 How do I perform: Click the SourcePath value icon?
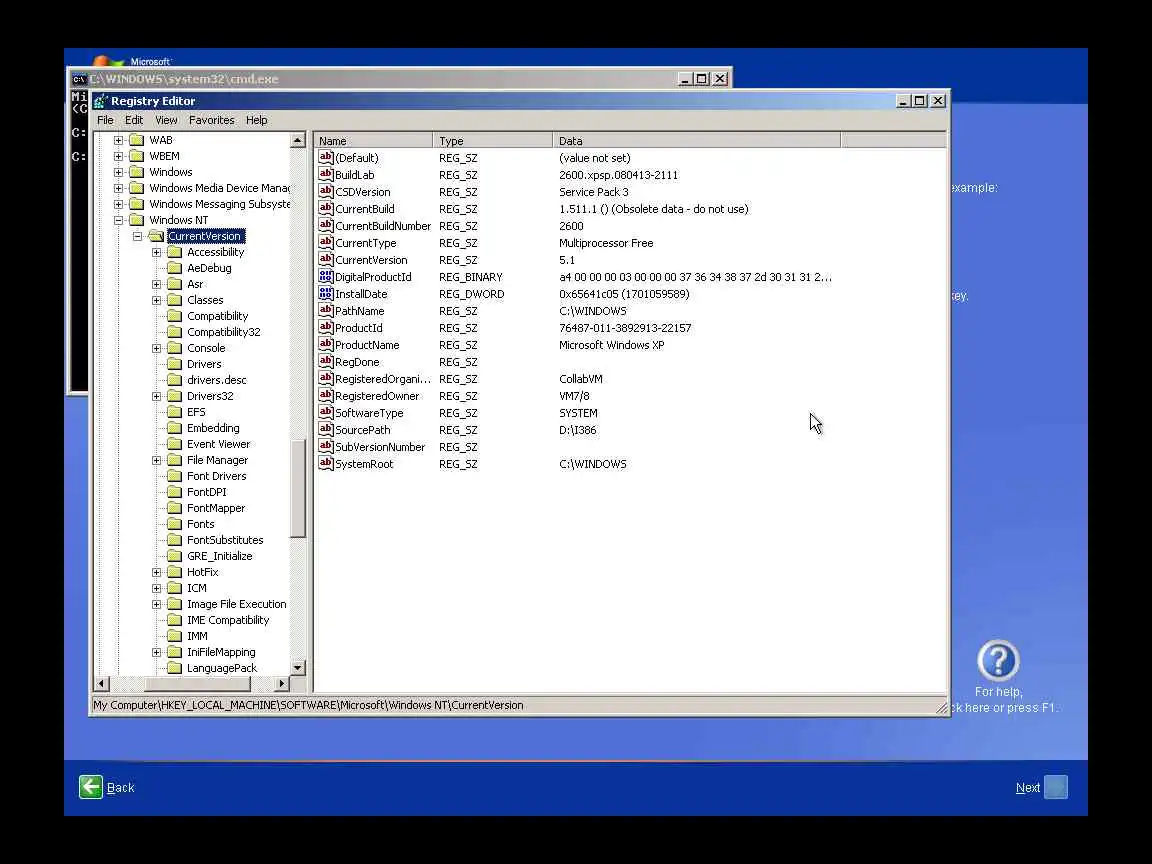(x=325, y=429)
